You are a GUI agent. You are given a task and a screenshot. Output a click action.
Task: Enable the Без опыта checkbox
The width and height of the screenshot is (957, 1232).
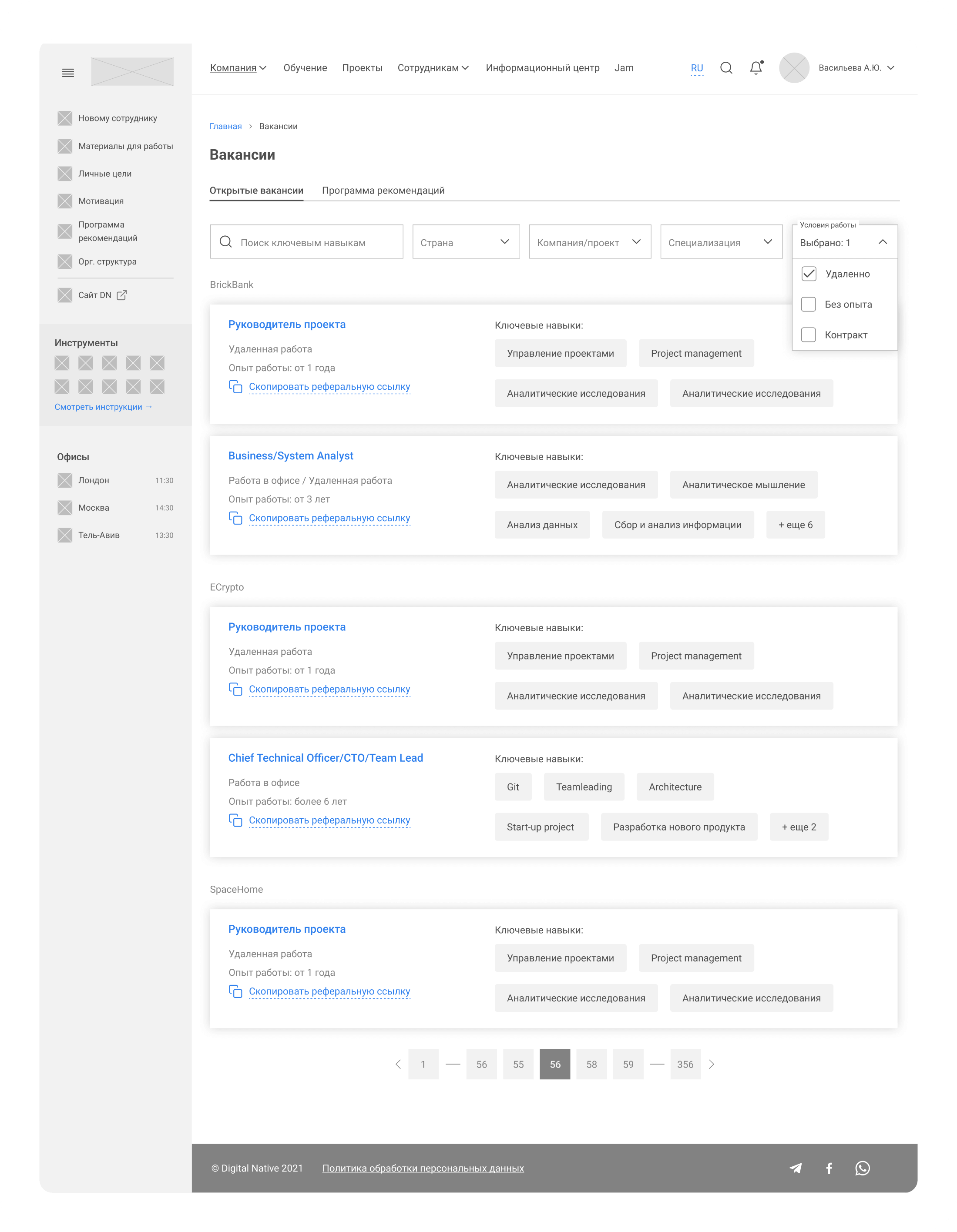[x=809, y=305]
